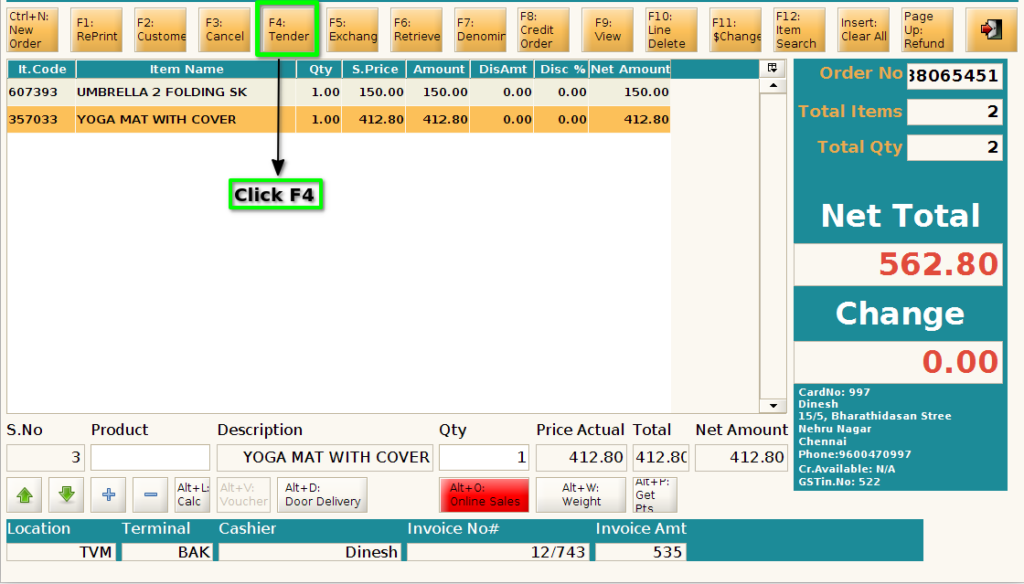Open F7 Denomination button

[x=480, y=29]
